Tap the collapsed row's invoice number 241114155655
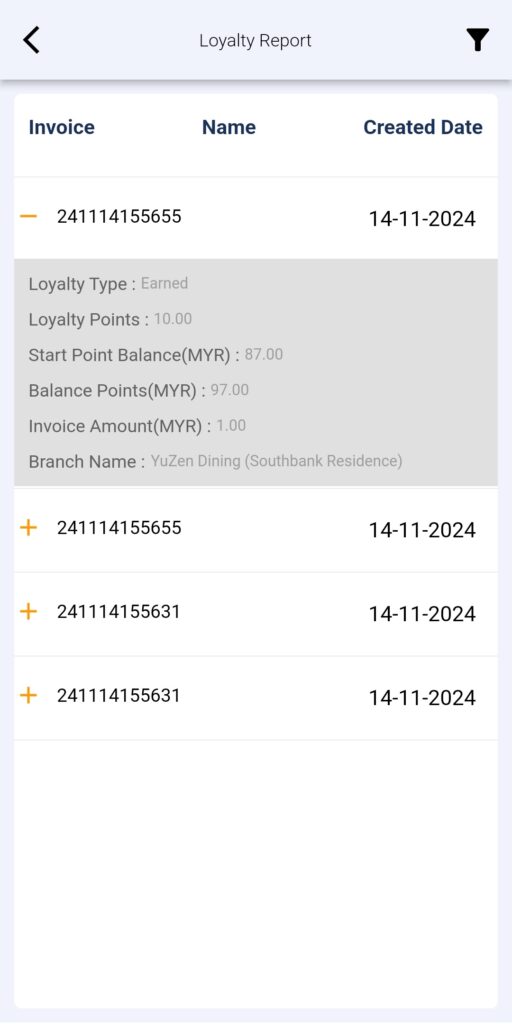Viewport: 512px width, 1024px height. tap(119, 527)
